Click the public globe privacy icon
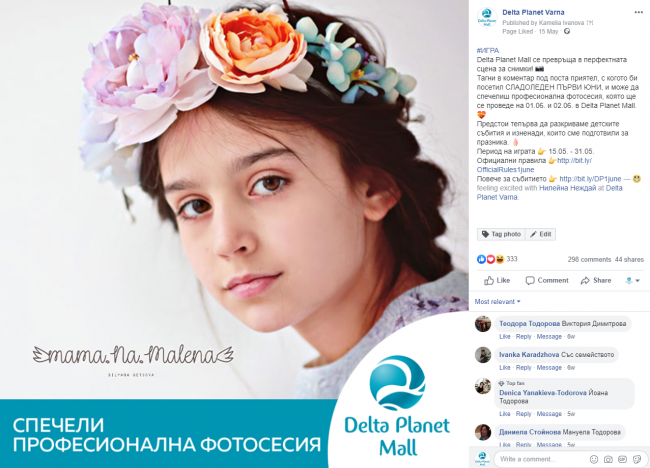Image resolution: width=650 pixels, height=468 pixels. (x=567, y=32)
